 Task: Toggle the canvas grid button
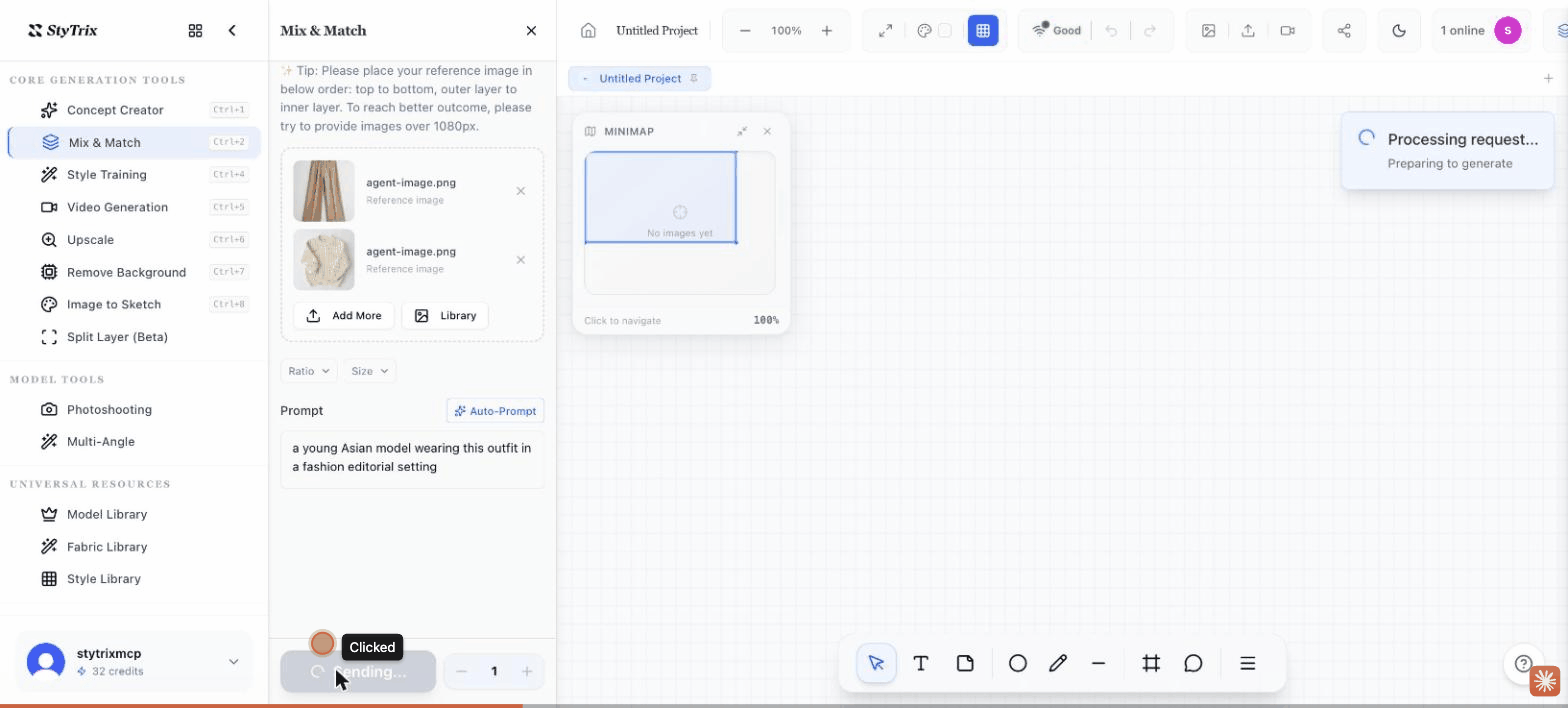(x=983, y=31)
